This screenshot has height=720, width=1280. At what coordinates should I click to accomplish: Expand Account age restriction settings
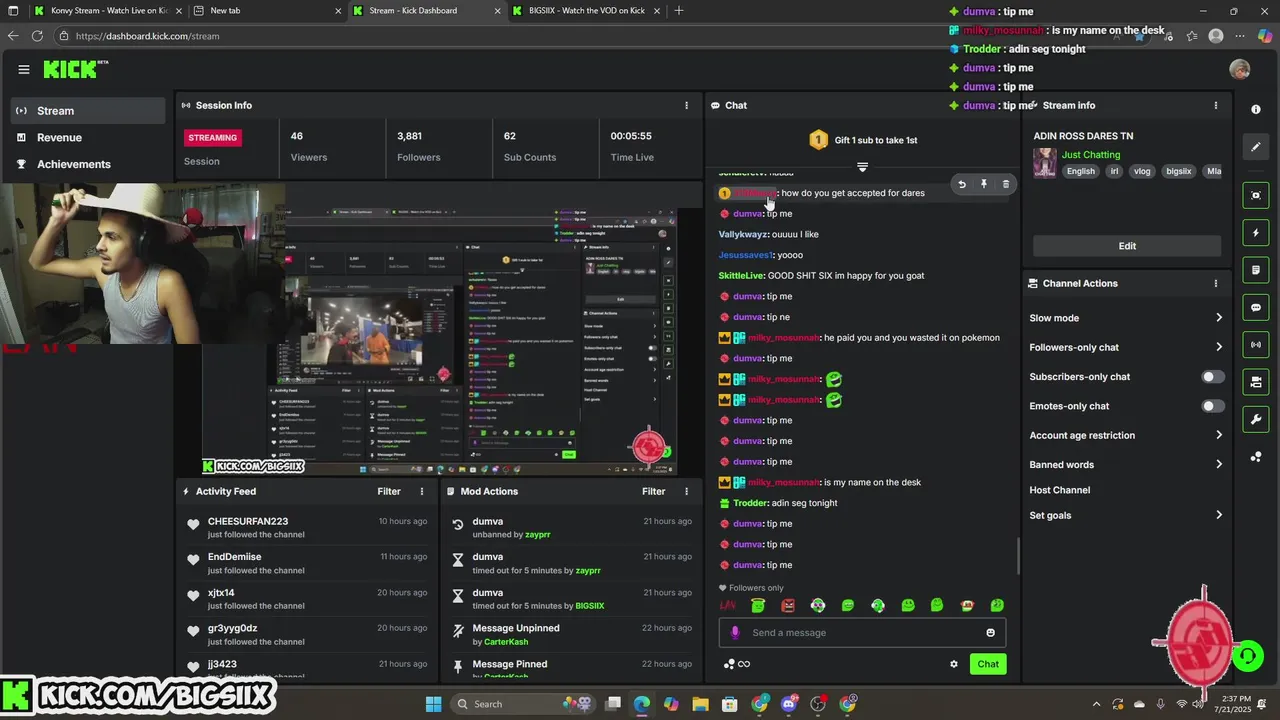click(x=1126, y=435)
